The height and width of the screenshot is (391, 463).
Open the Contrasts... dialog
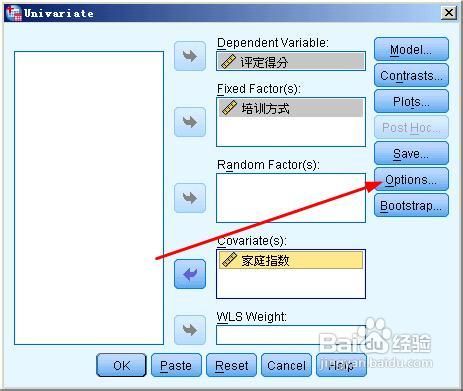tap(411, 75)
